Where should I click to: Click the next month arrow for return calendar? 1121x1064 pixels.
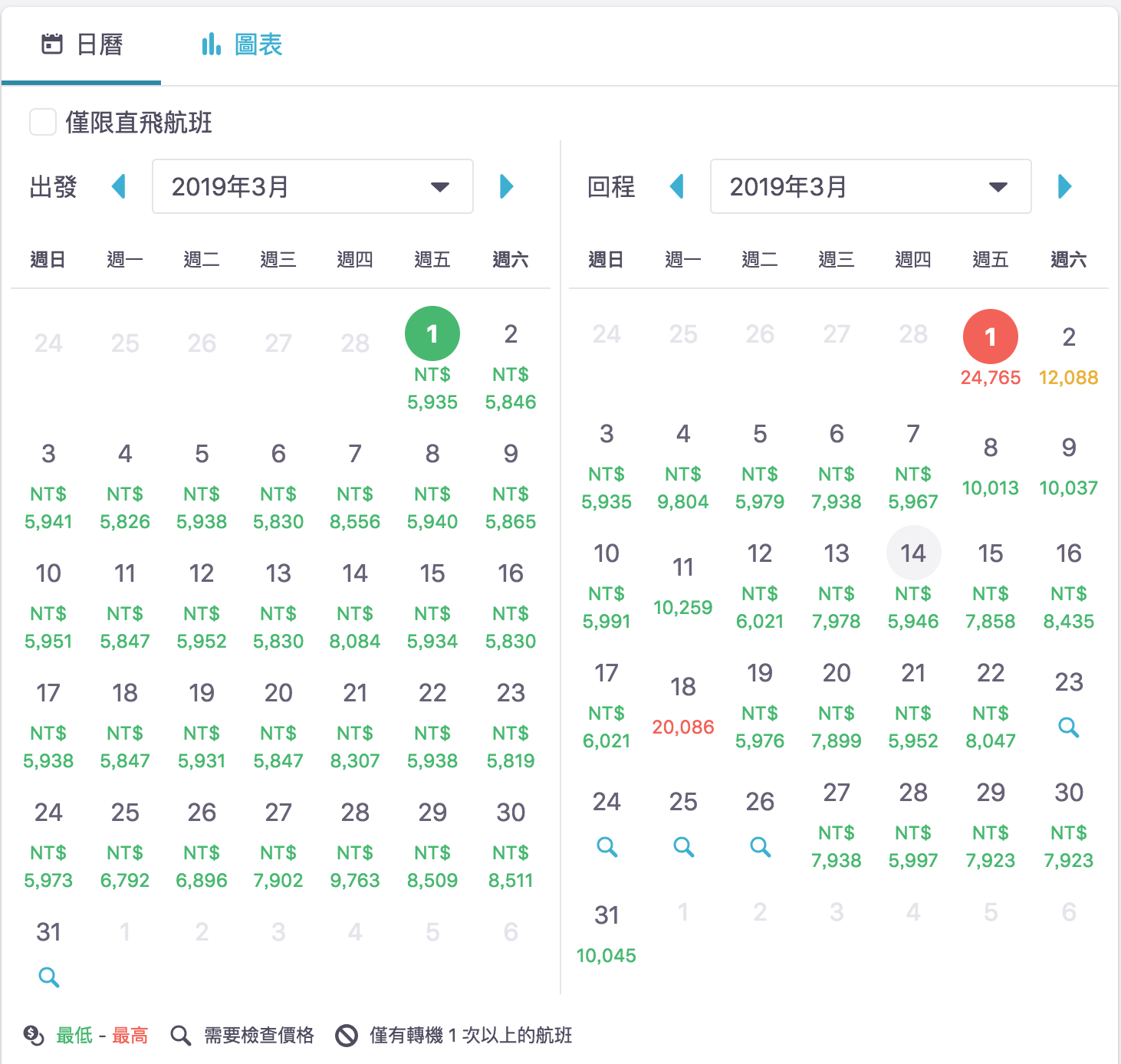(x=1064, y=186)
